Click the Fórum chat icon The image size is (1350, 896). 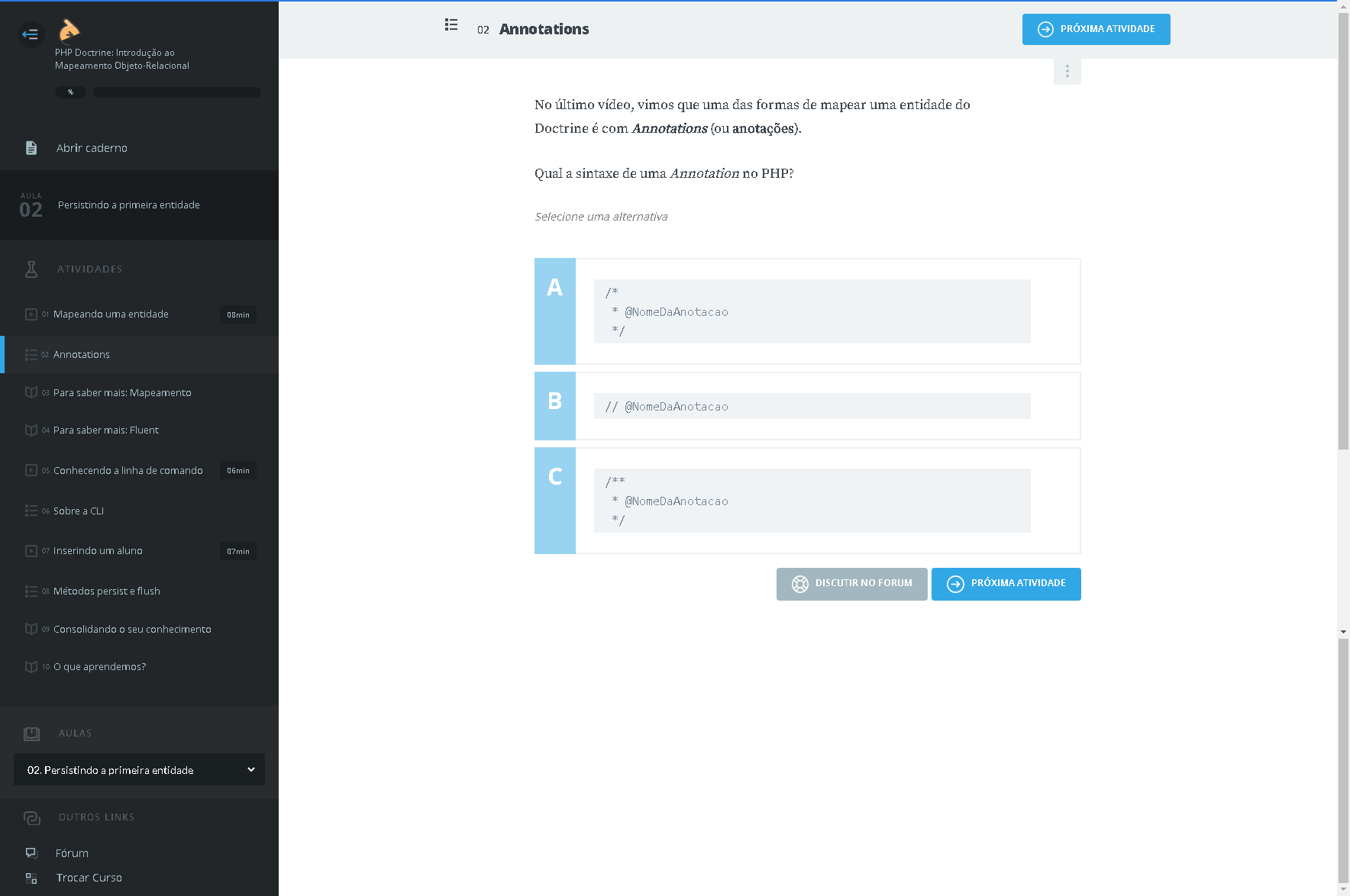coord(31,853)
